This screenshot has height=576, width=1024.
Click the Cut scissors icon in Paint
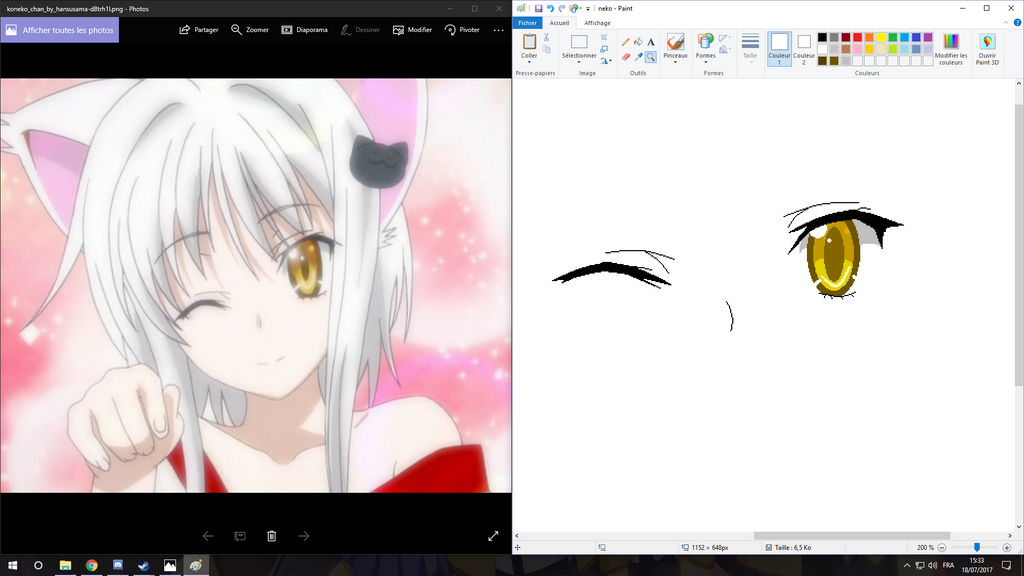tap(547, 38)
